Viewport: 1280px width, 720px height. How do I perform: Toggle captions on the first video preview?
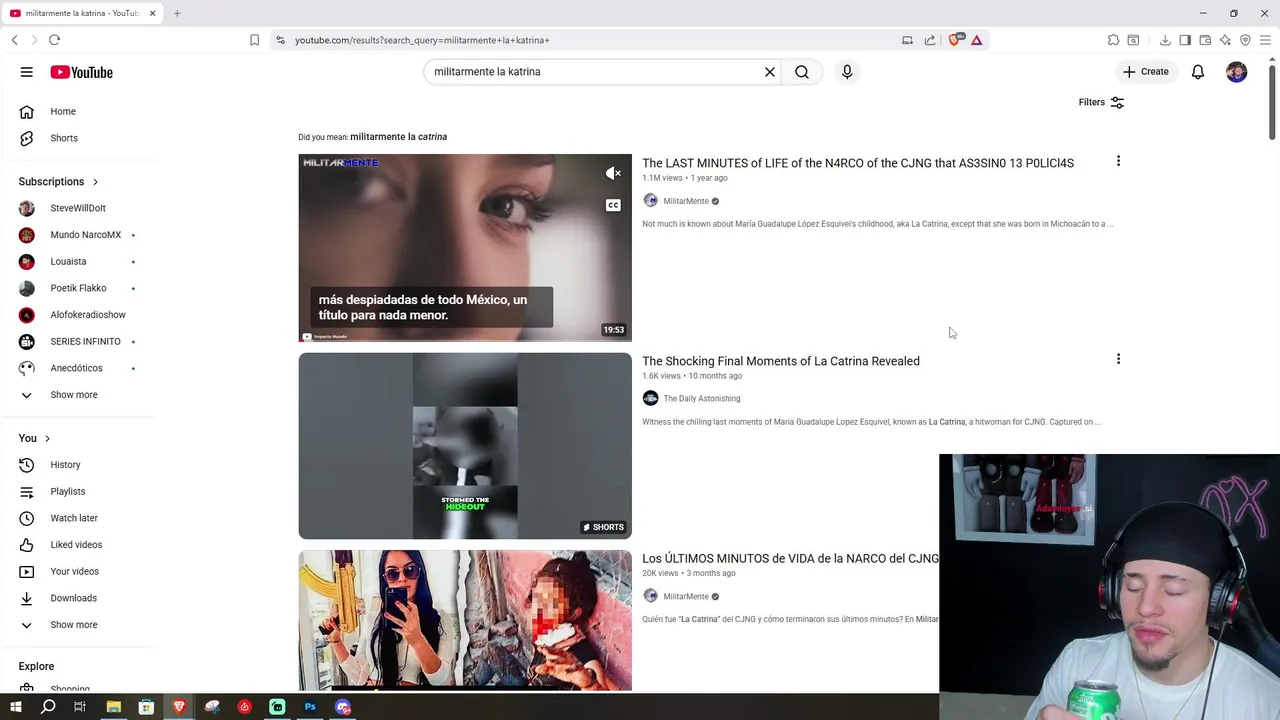[613, 205]
